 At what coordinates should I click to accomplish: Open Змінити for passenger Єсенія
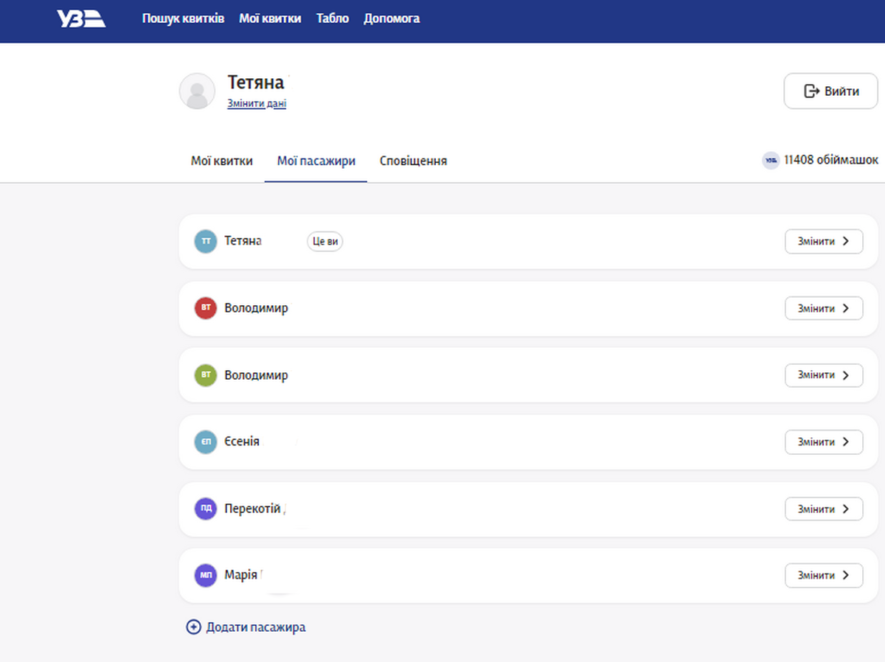[823, 442]
